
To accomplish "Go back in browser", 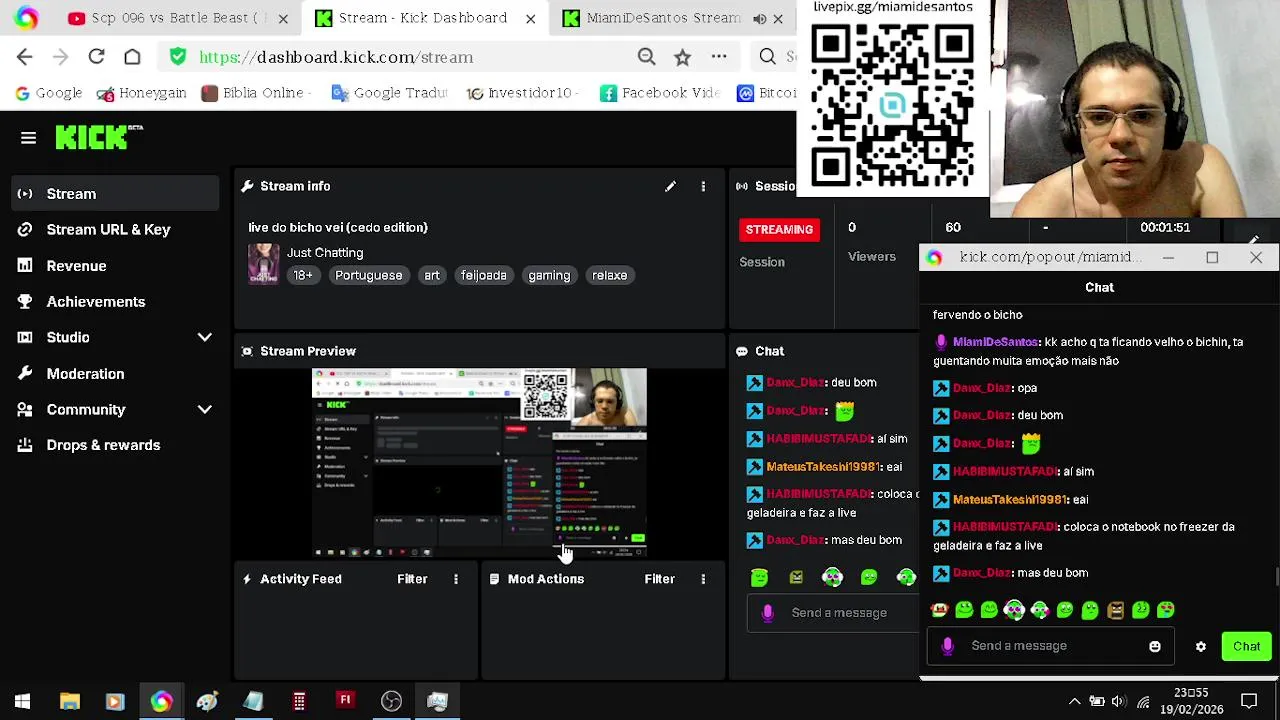I will (x=25, y=57).
